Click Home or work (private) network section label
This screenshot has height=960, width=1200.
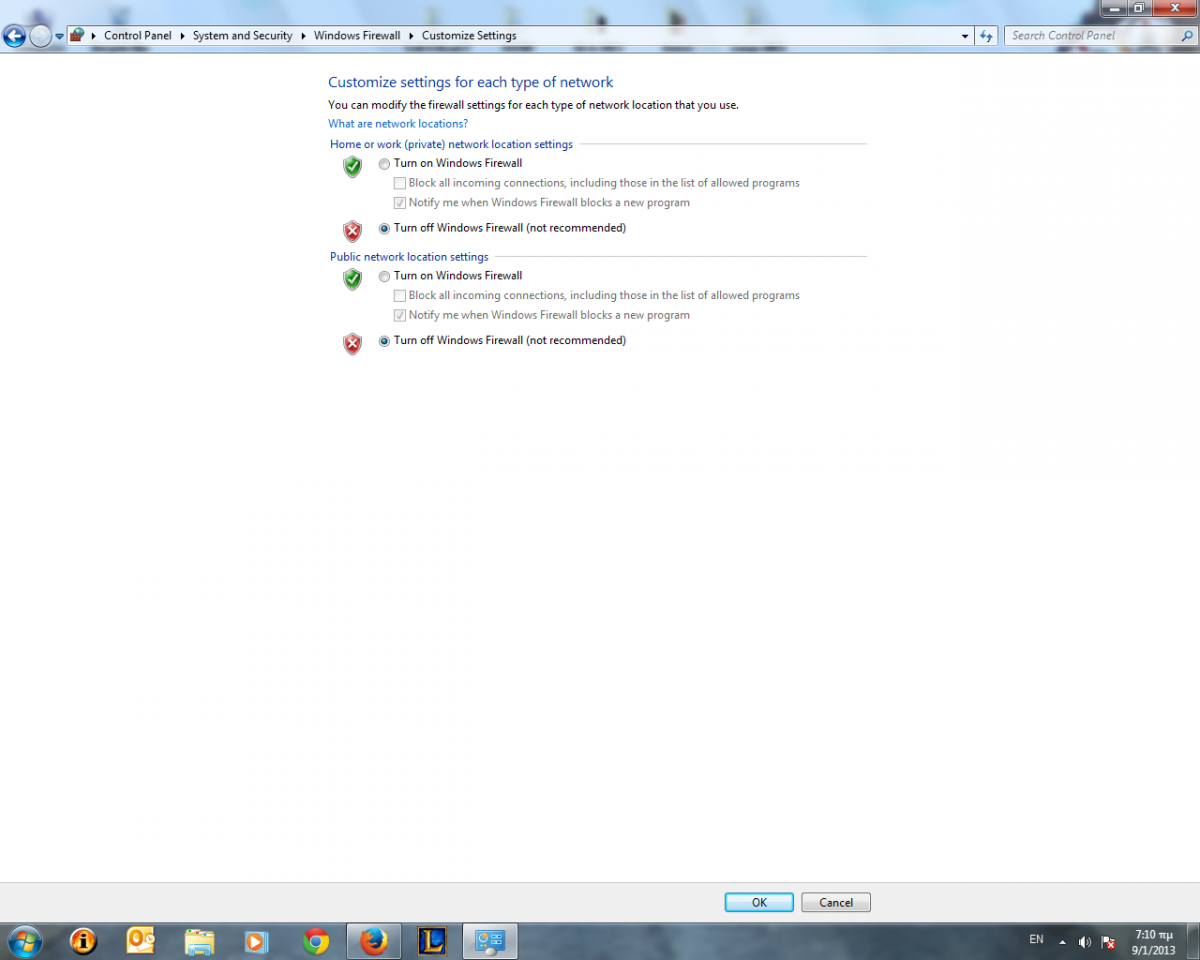[x=451, y=145]
